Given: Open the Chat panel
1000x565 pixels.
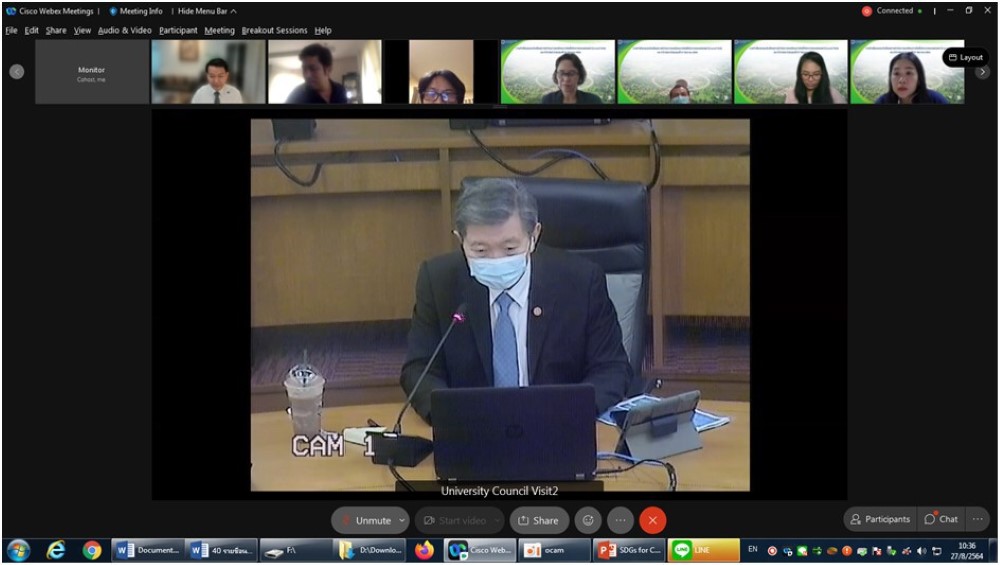Looking at the screenshot, I should [941, 519].
